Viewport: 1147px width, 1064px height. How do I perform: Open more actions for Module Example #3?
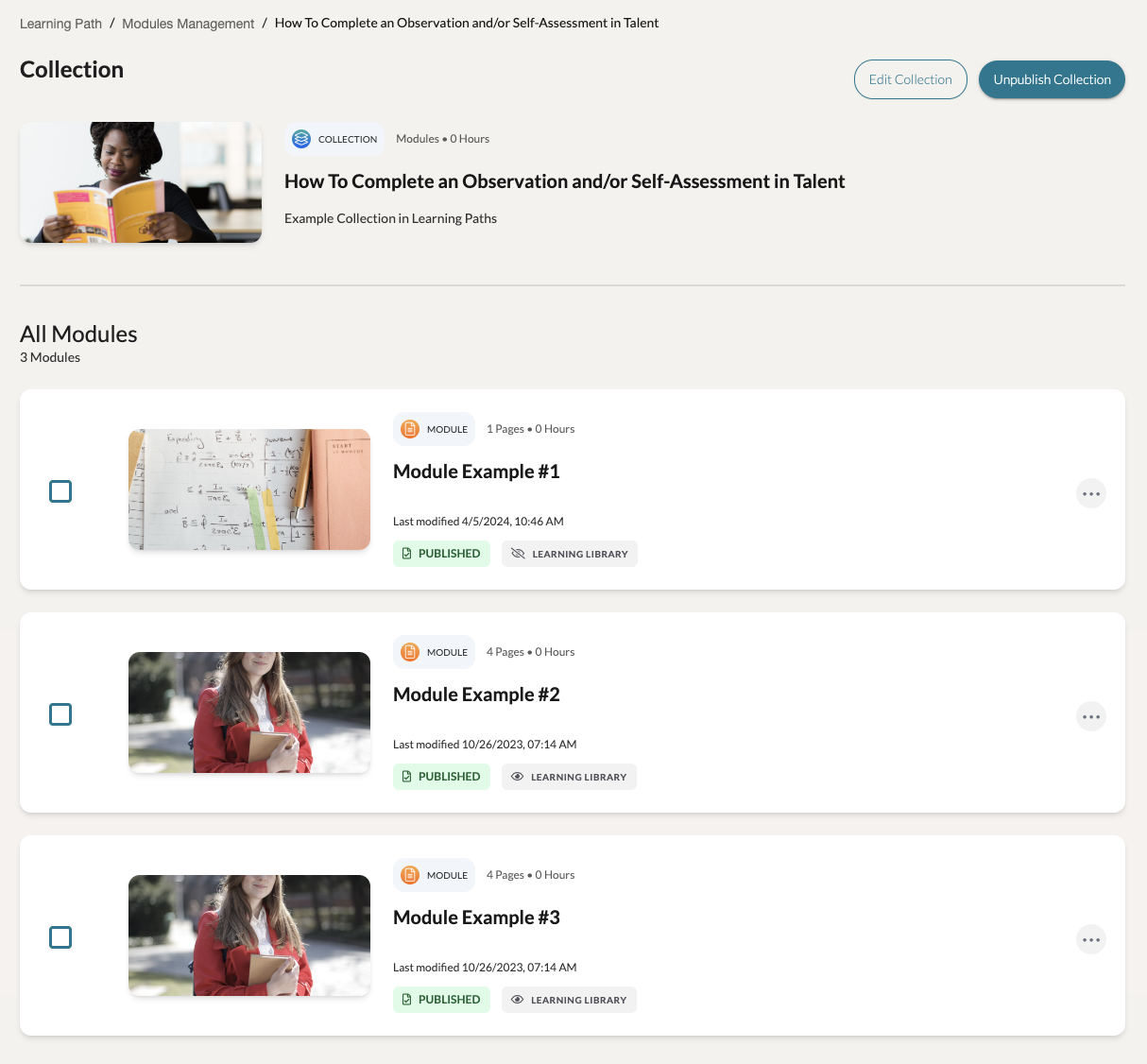point(1091,939)
